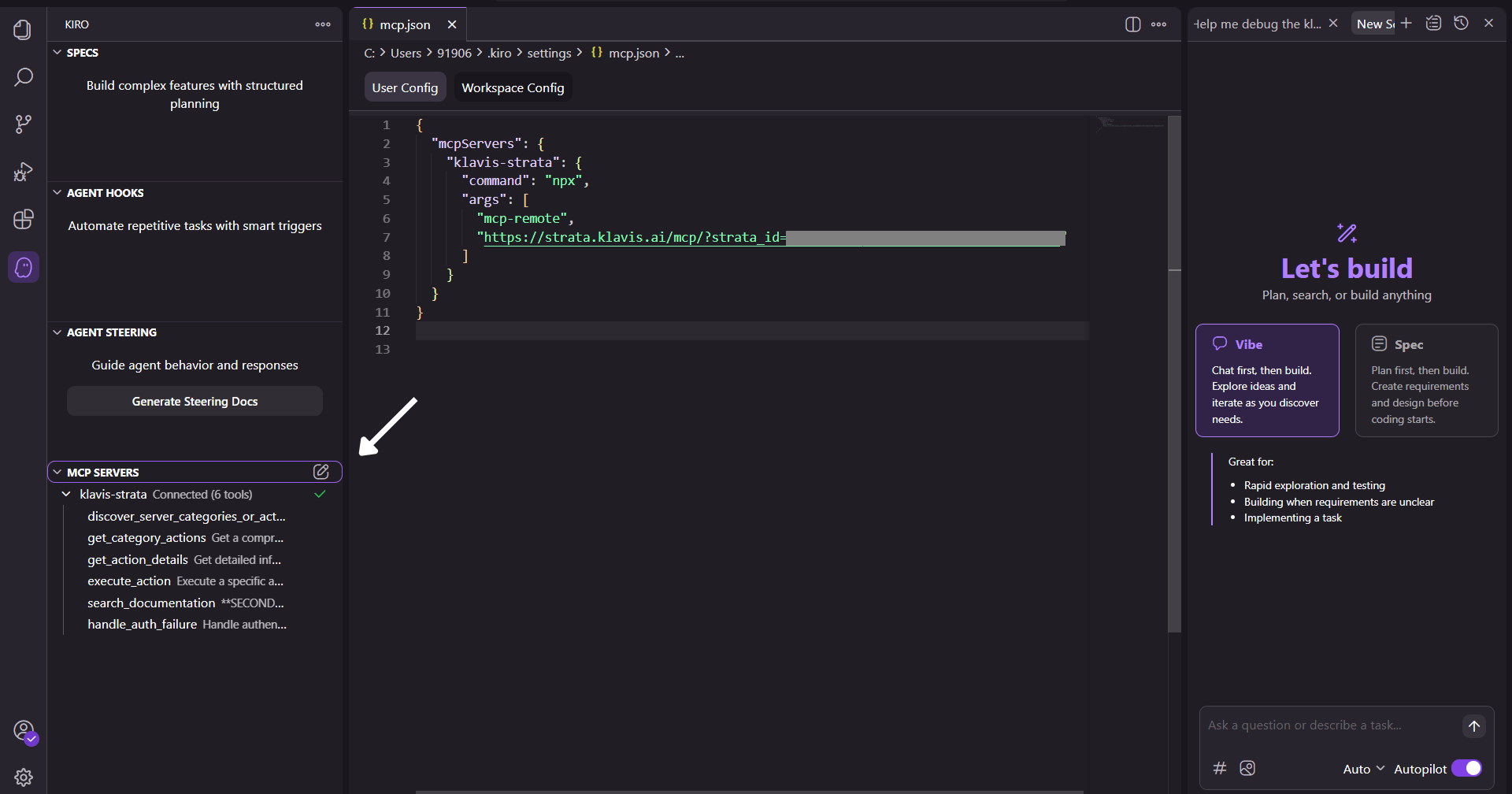The image size is (1512, 794).
Task: Click the Generate Steering Docs button
Action: tap(195, 401)
